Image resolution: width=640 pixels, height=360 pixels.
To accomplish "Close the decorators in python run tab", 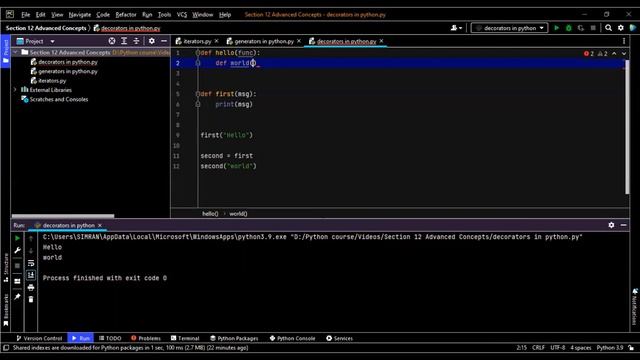I will pos(100,225).
